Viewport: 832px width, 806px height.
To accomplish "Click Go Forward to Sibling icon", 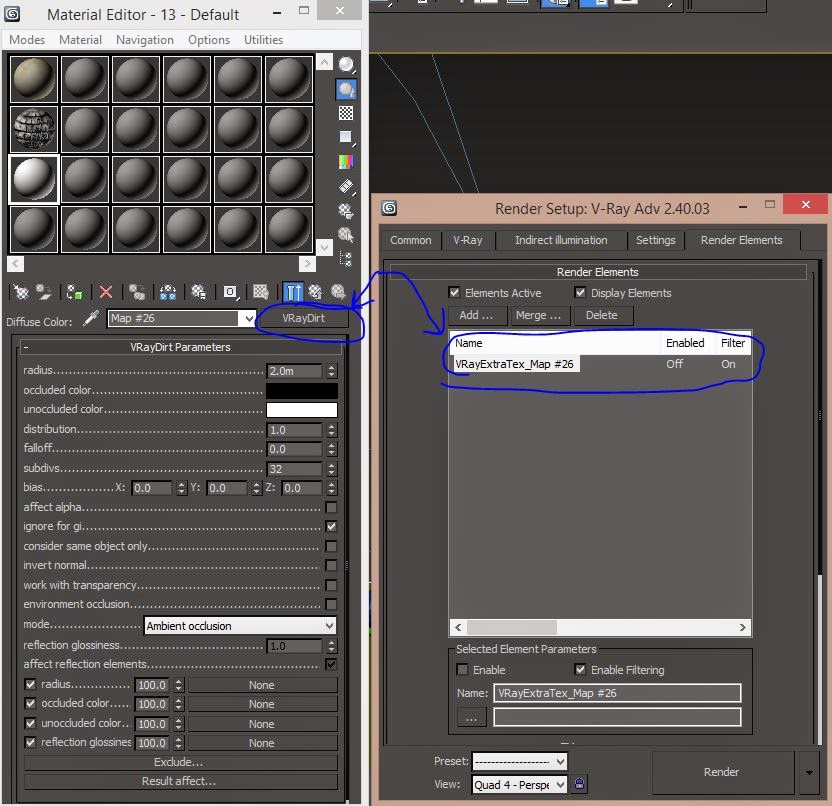I will click(338, 292).
